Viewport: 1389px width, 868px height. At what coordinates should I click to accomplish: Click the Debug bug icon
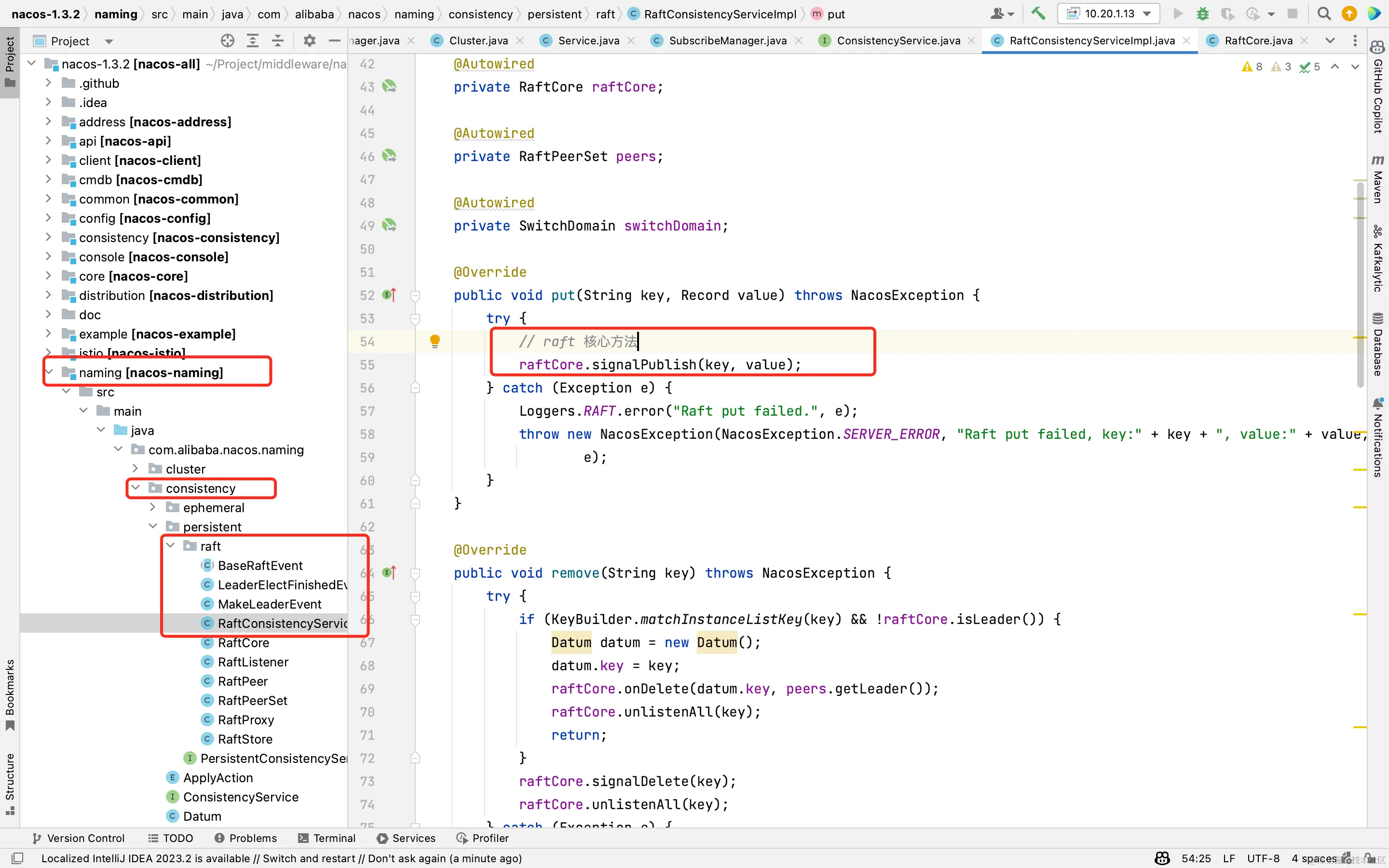(x=1202, y=14)
